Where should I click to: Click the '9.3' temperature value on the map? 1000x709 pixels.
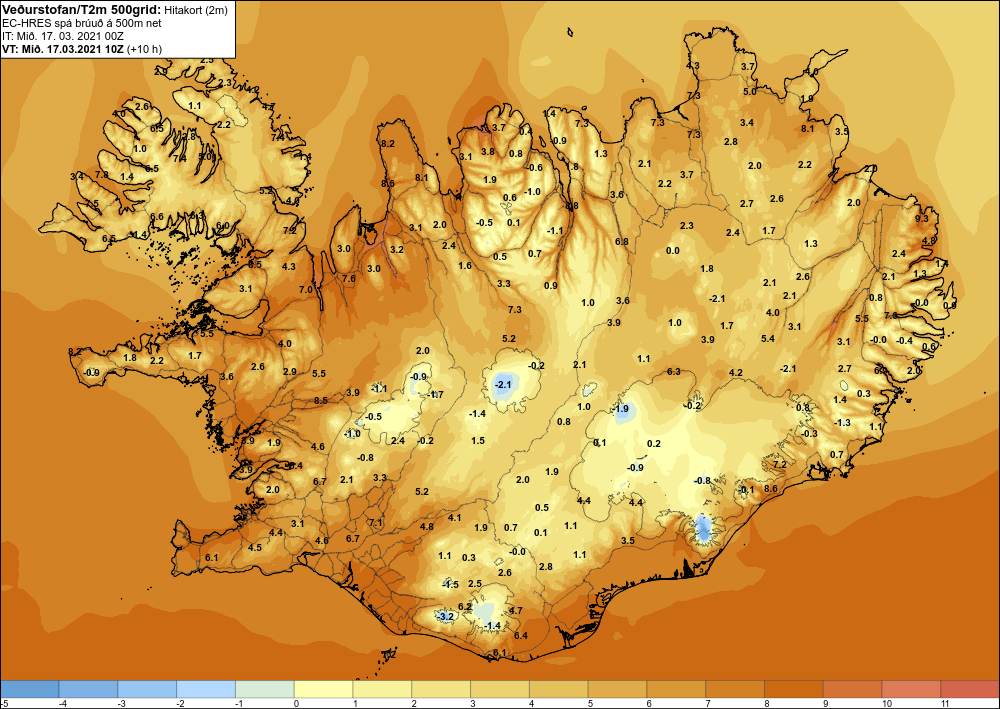tap(922, 219)
